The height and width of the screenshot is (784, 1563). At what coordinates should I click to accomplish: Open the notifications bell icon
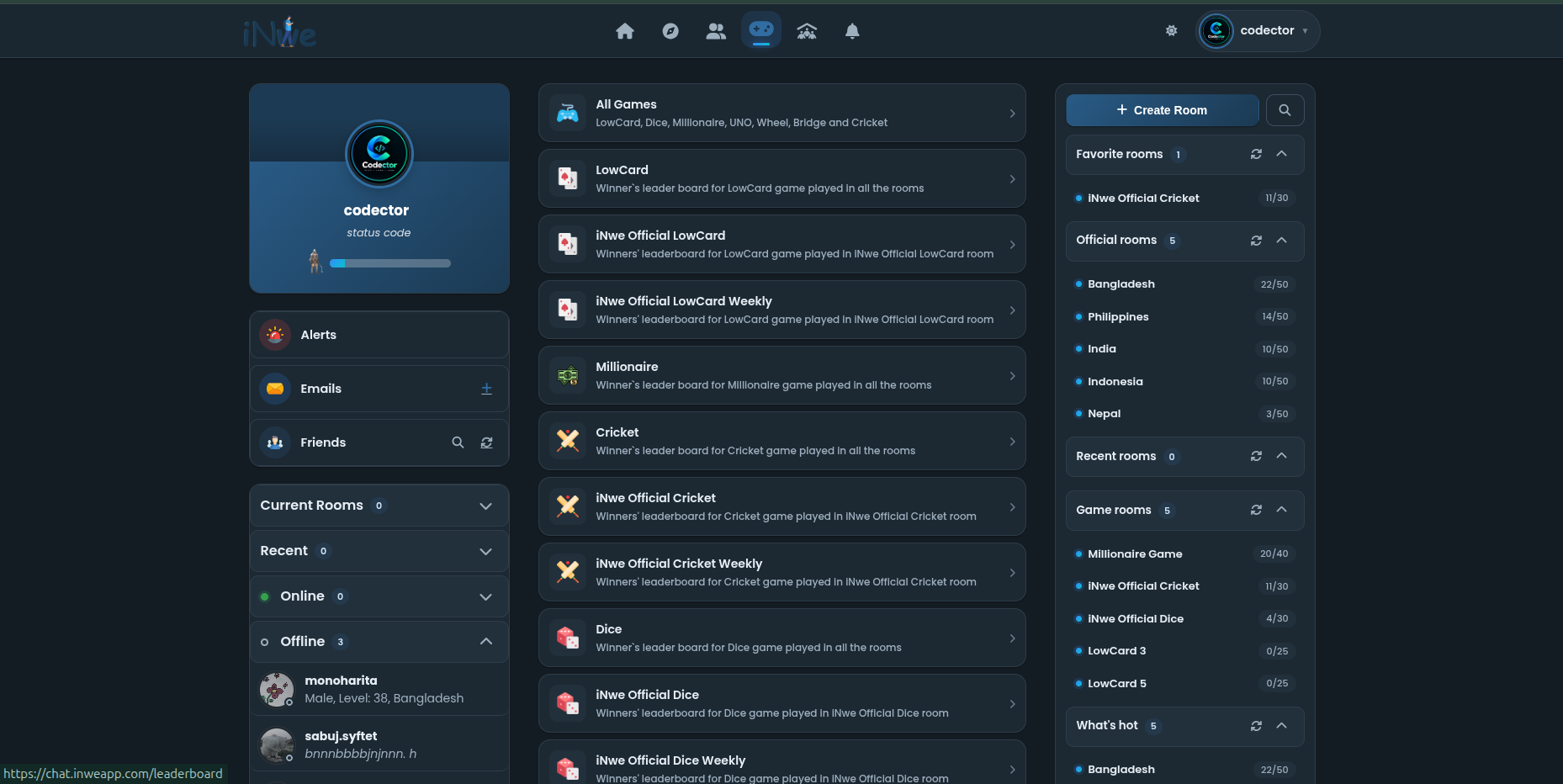coord(852,31)
